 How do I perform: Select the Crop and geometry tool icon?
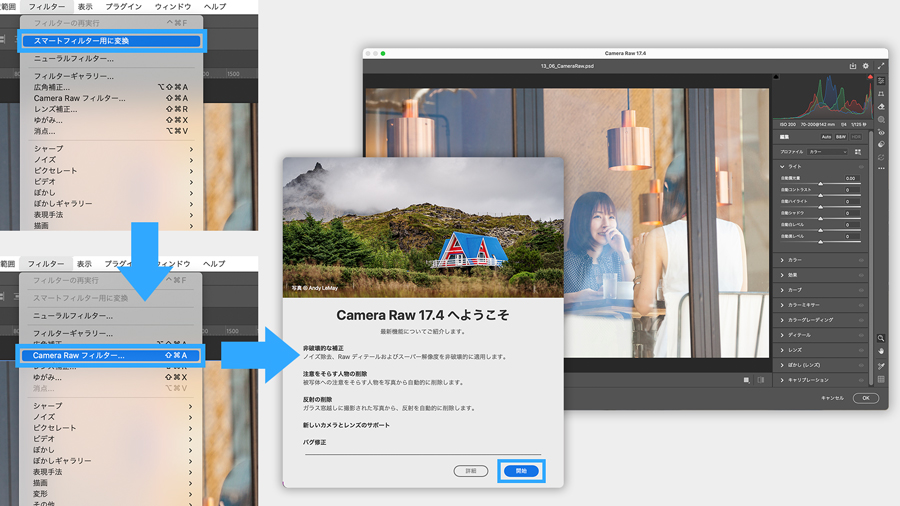click(881, 94)
